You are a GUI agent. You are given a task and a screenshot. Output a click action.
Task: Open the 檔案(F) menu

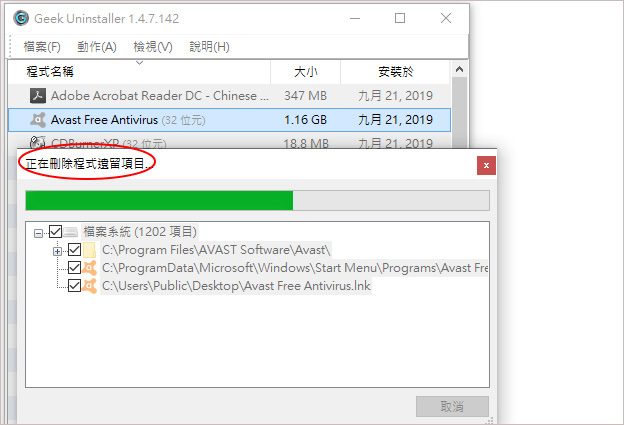(x=42, y=47)
